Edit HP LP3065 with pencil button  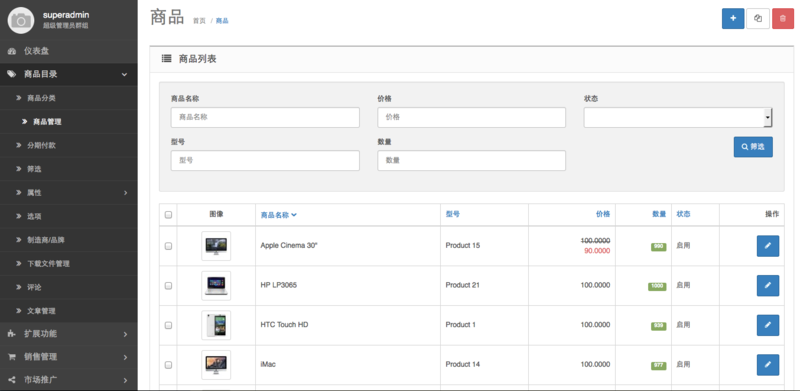pos(767,285)
